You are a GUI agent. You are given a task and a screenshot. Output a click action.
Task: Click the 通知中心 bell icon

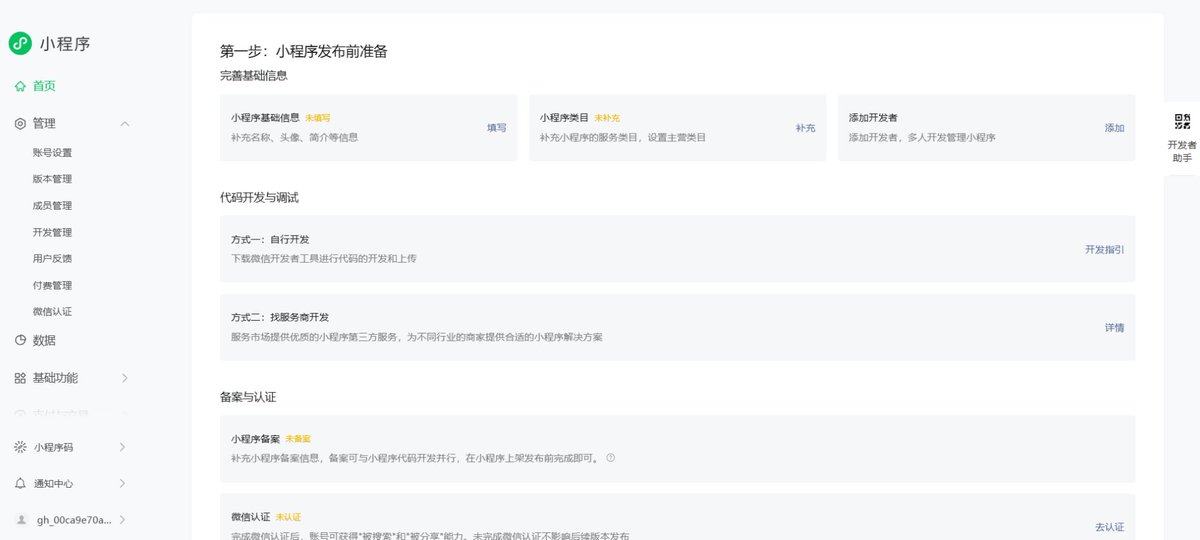[20, 483]
